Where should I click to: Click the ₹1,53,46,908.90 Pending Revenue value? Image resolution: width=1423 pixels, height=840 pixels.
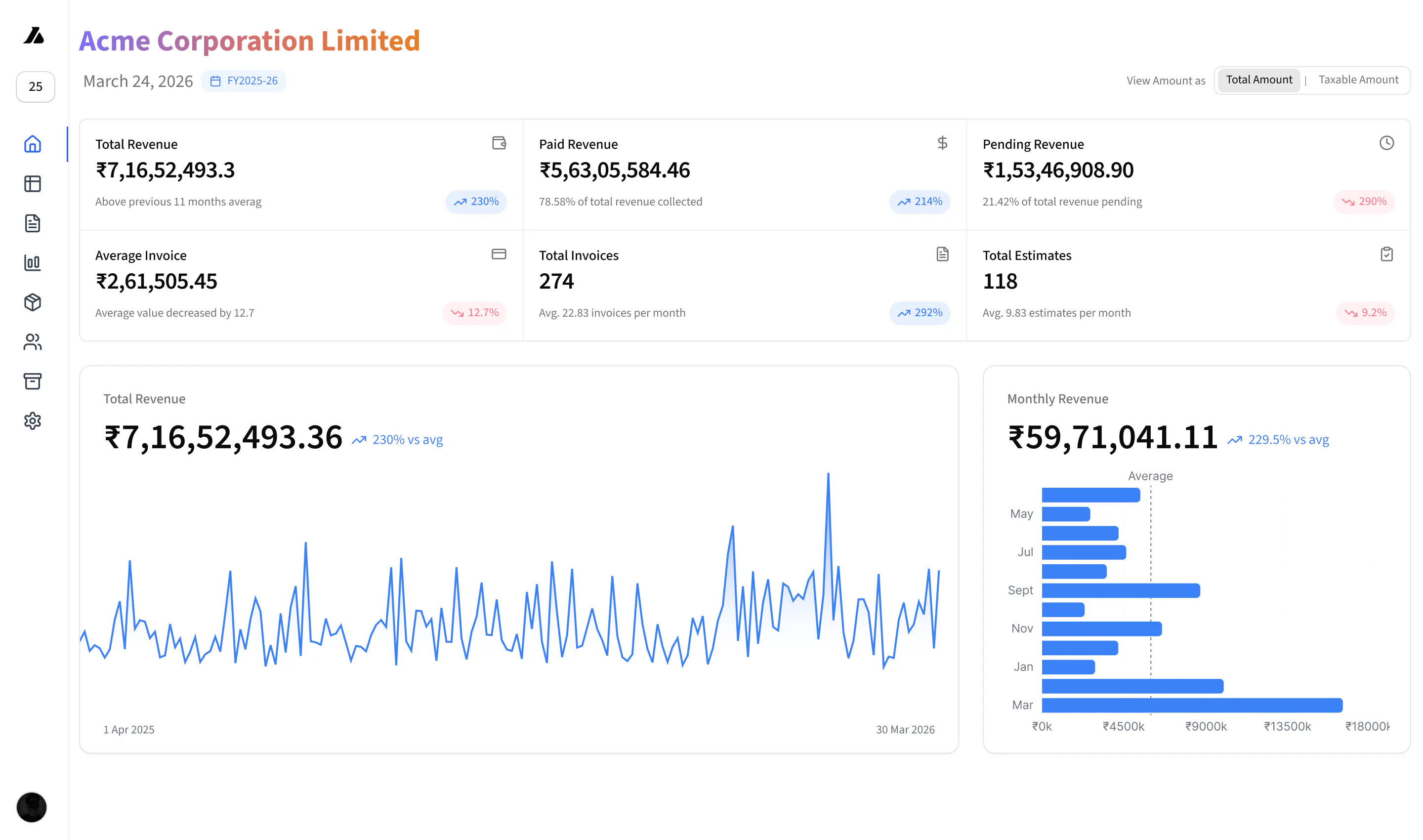[x=1058, y=170]
